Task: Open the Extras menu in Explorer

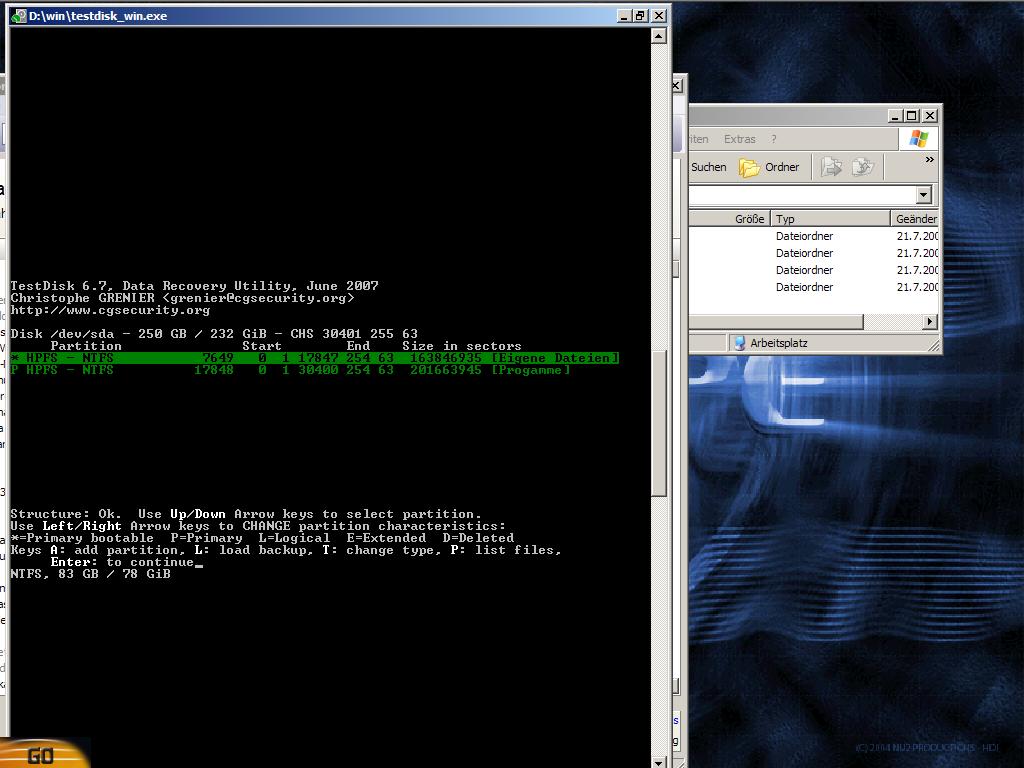Action: pyautogui.click(x=739, y=139)
